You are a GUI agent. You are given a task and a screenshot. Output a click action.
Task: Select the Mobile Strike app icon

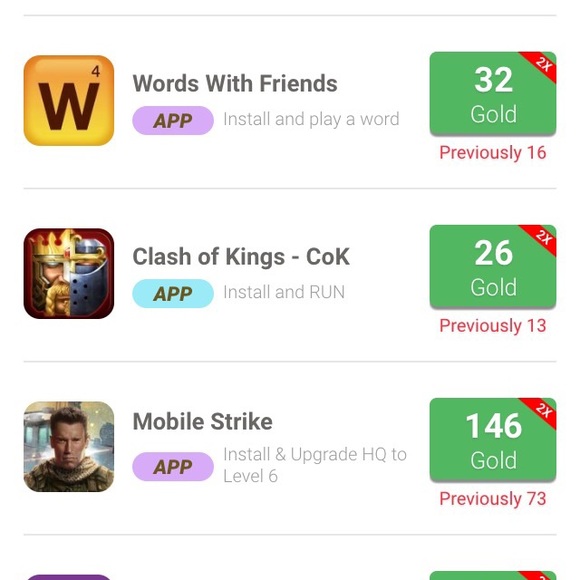[69, 446]
